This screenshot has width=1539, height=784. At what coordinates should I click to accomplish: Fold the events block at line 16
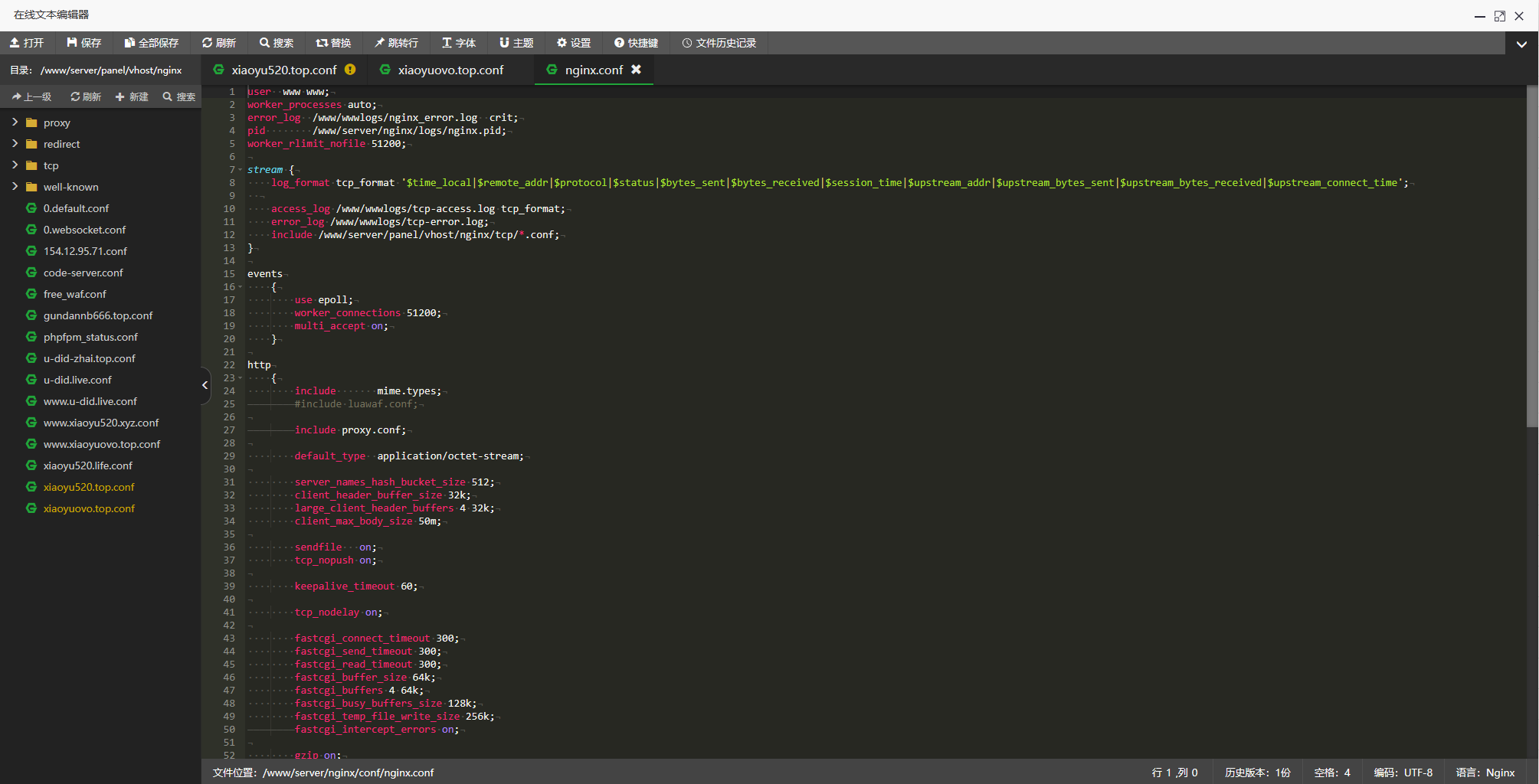pyautogui.click(x=240, y=287)
